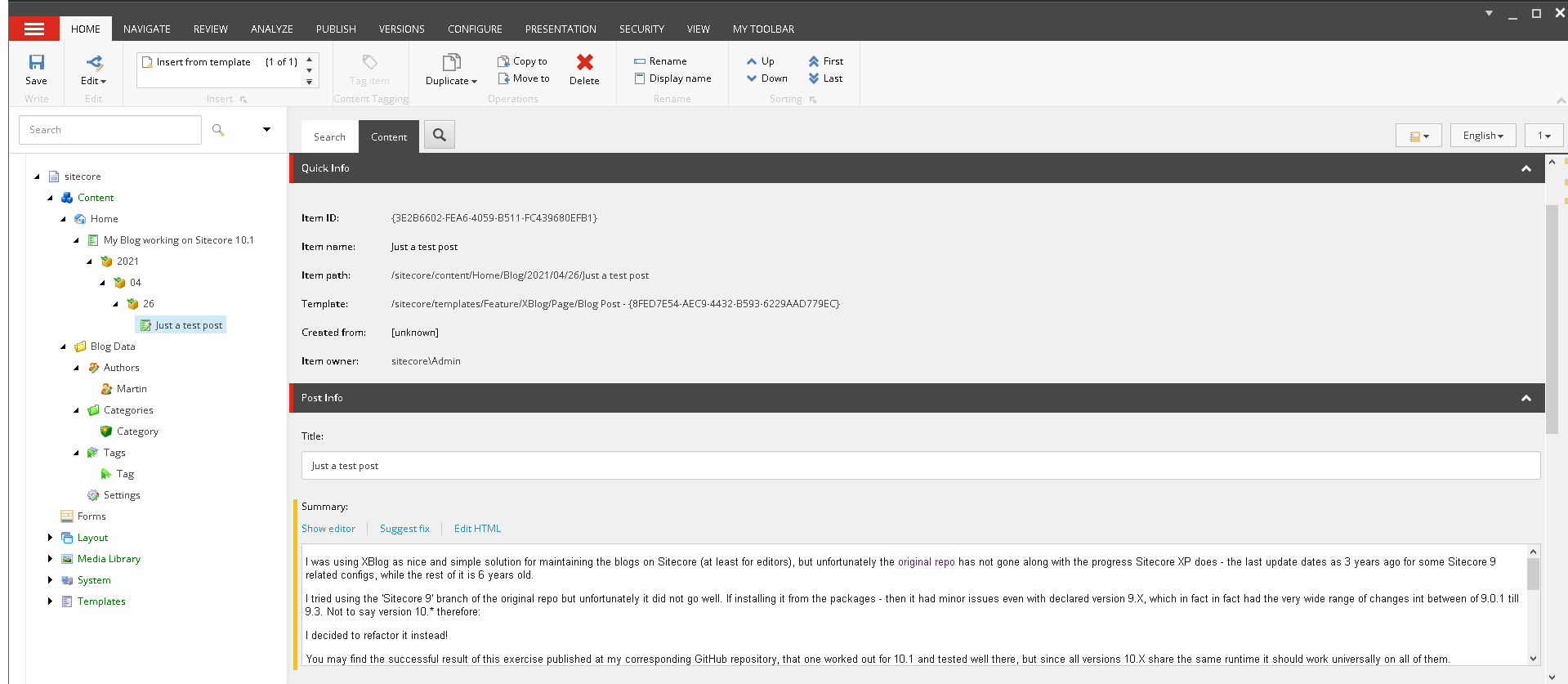
Task: Open the English language dropdown
Action: (x=1482, y=136)
